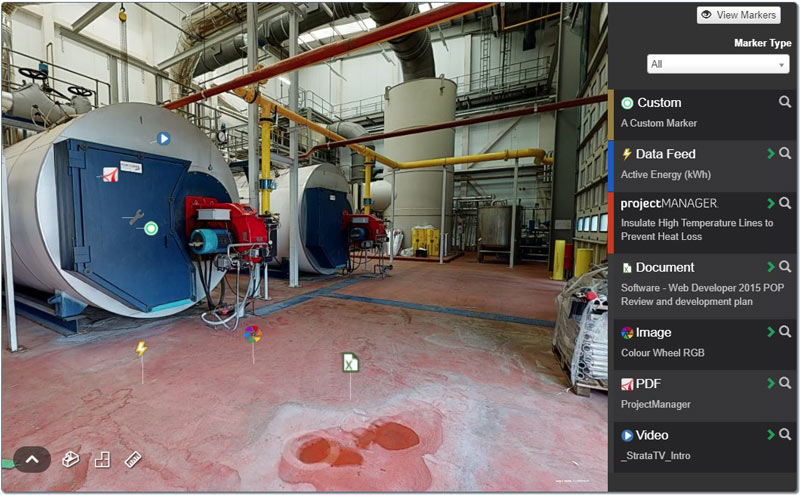The width and height of the screenshot is (800, 495).
Task: Locate Image marker with magnifier
Action: pyautogui.click(x=785, y=332)
